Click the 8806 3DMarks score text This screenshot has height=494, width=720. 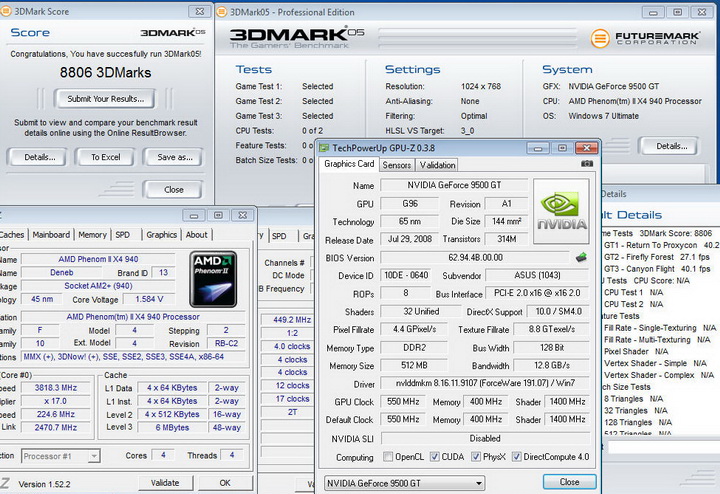tap(105, 73)
